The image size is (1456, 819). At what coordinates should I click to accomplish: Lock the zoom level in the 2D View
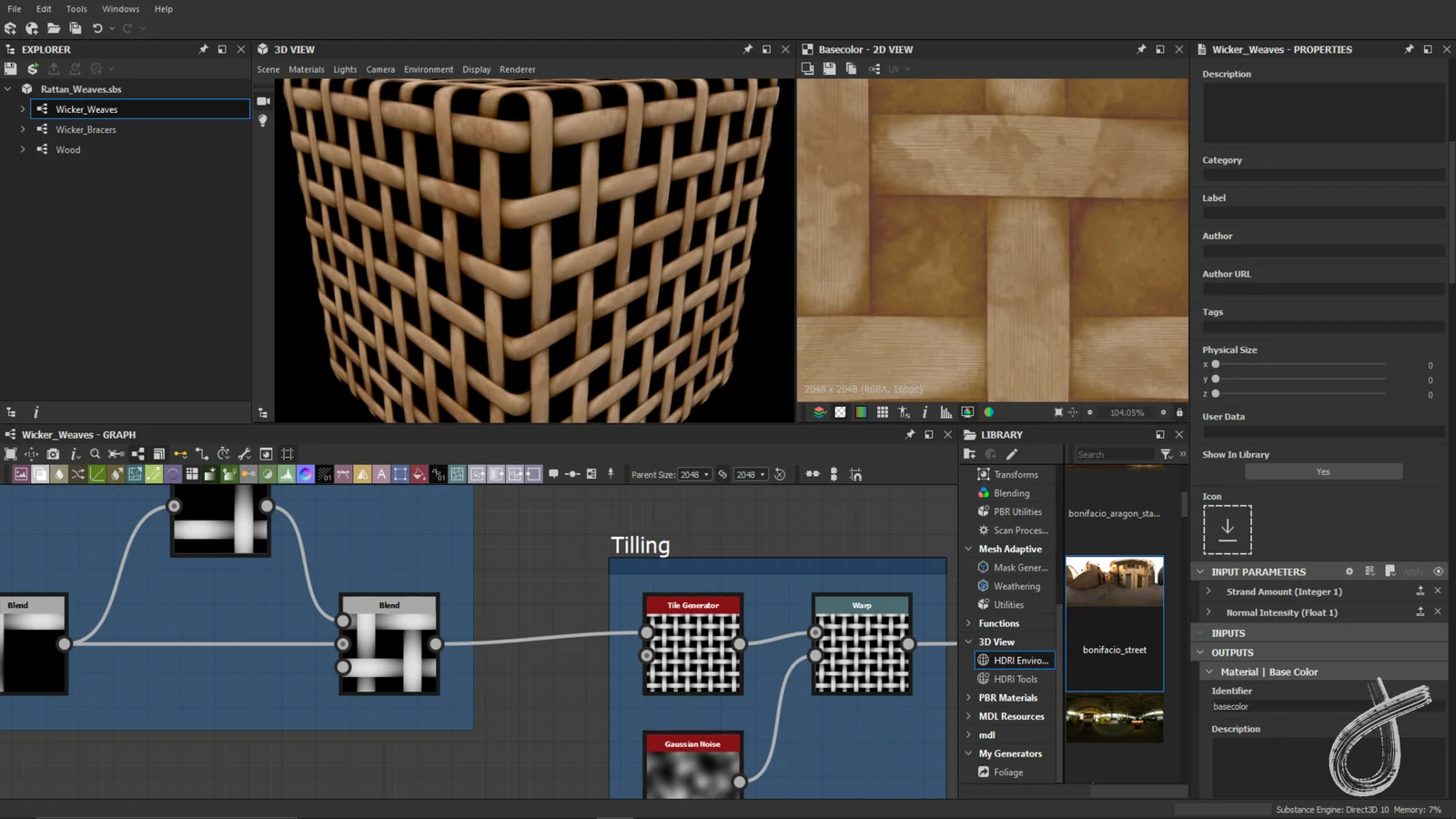(1180, 411)
